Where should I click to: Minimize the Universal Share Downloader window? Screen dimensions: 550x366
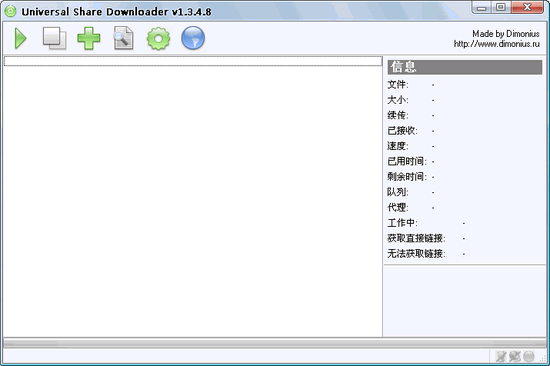[482, 7]
